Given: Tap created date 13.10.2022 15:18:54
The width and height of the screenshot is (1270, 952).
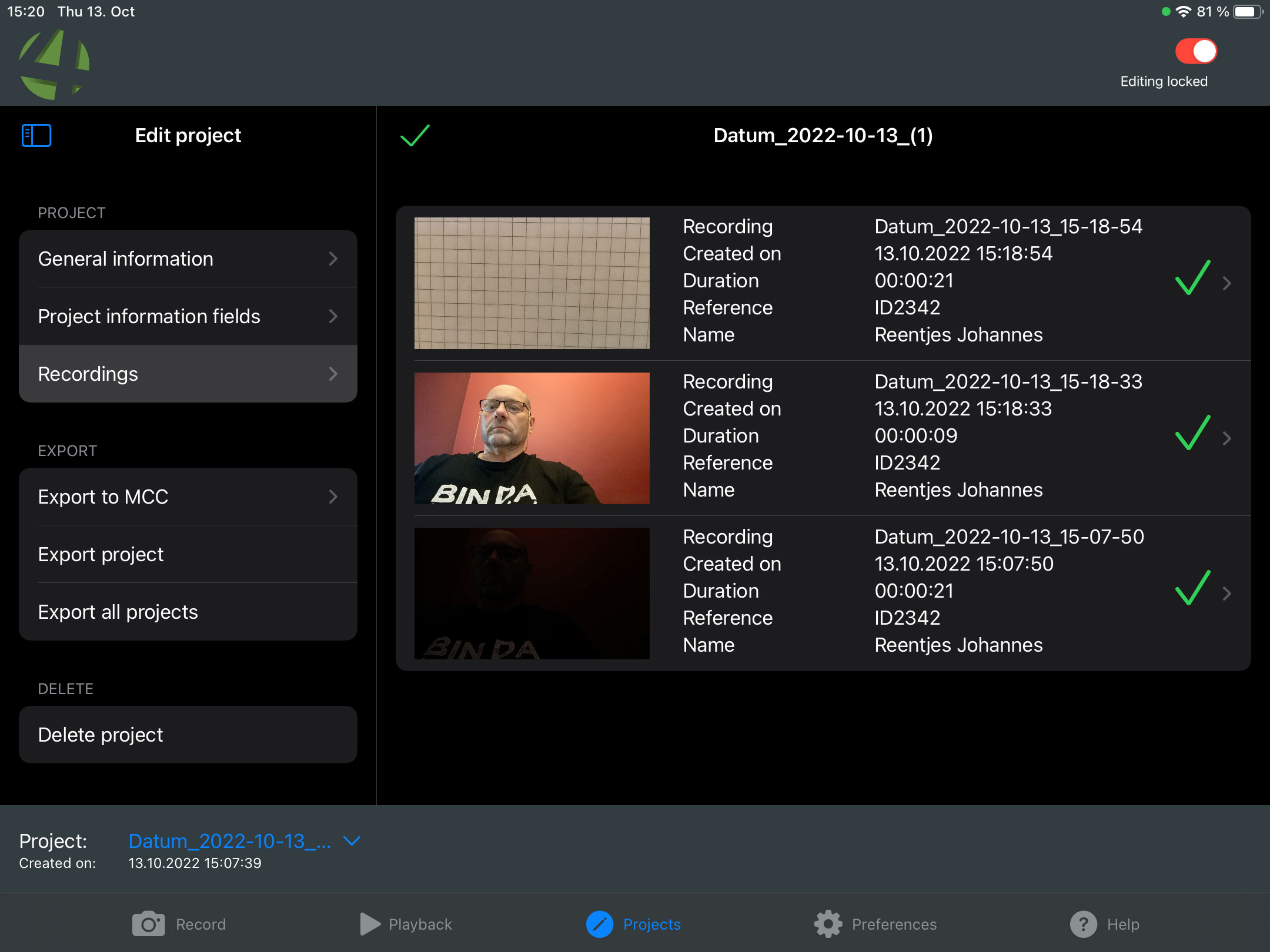Looking at the screenshot, I should tap(964, 253).
